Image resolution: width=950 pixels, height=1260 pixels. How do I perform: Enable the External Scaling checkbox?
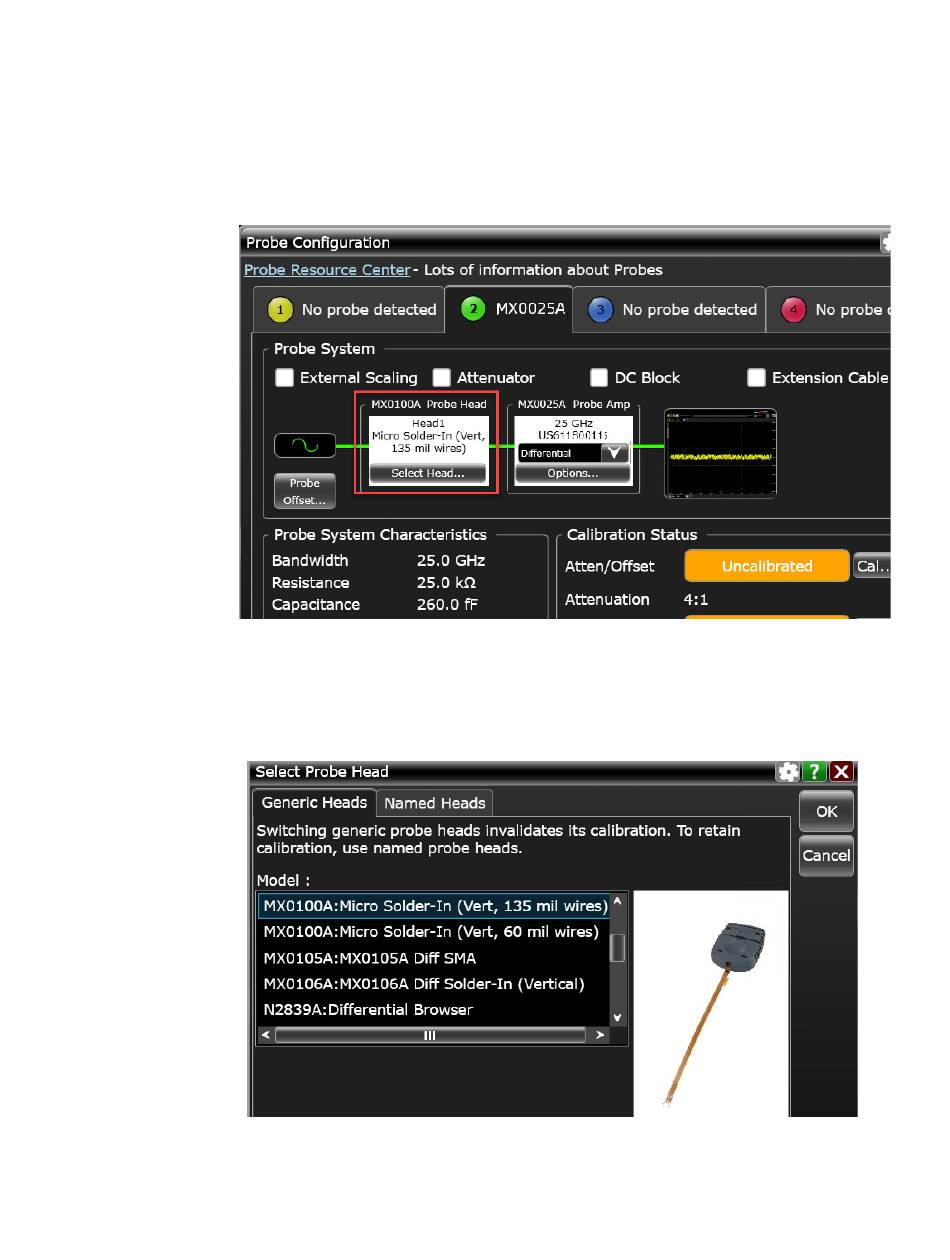click(285, 377)
